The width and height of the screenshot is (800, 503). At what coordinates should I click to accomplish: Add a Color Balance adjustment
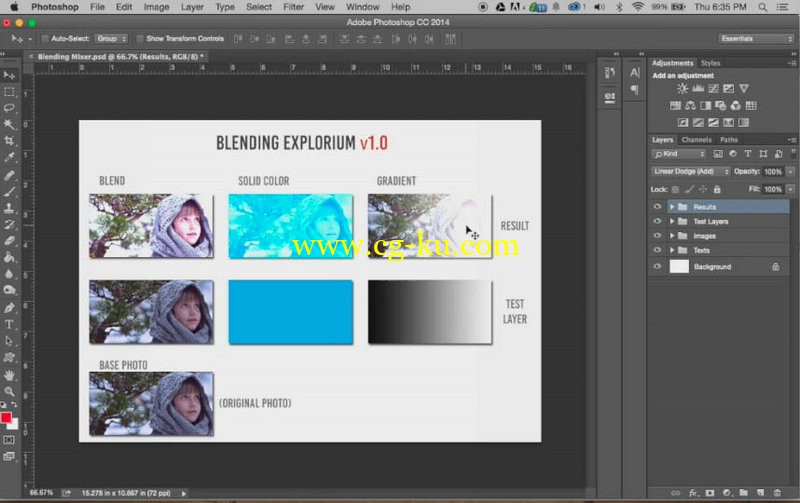pyautogui.click(x=690, y=106)
